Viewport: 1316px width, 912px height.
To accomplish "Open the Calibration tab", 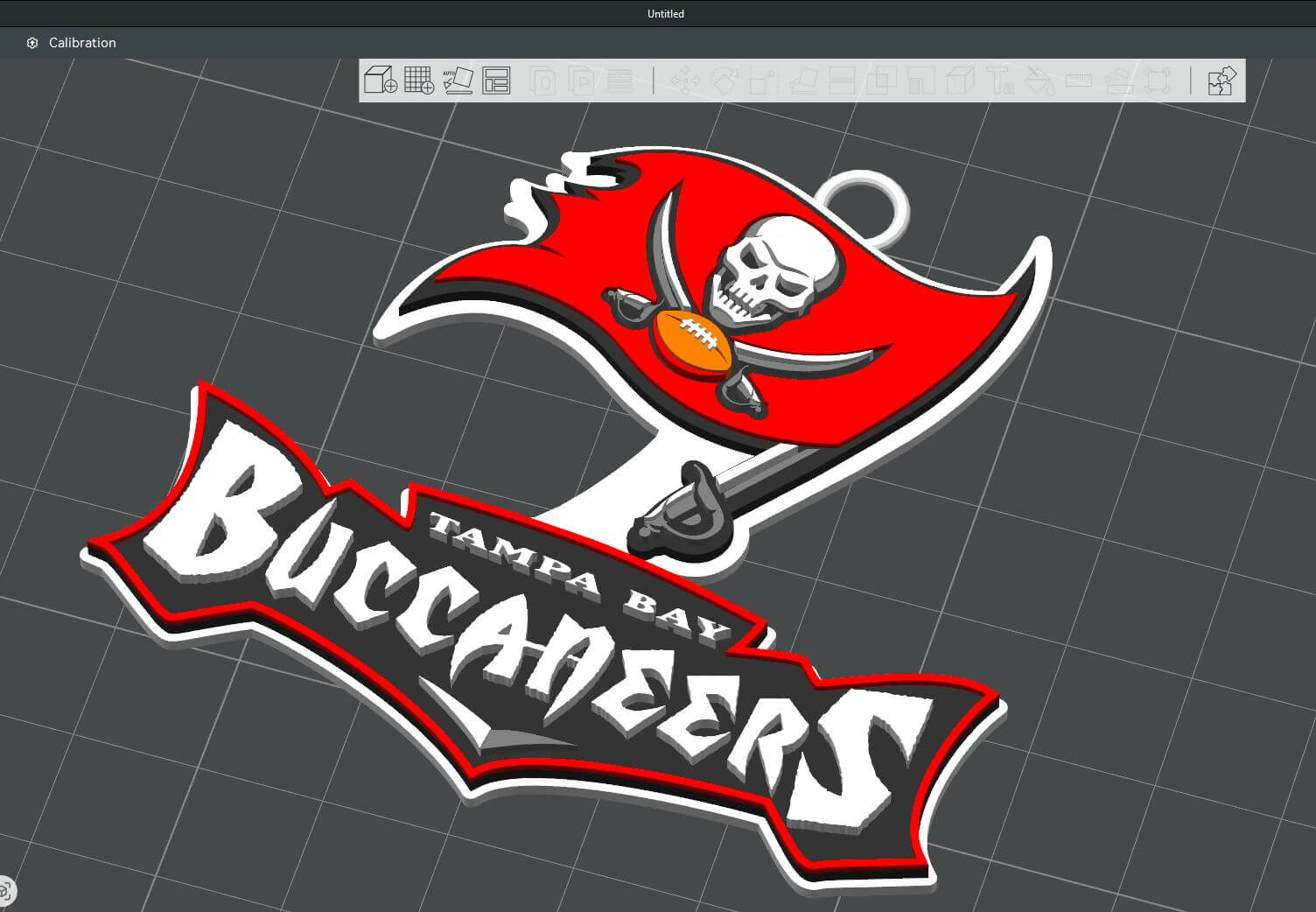I will point(82,43).
